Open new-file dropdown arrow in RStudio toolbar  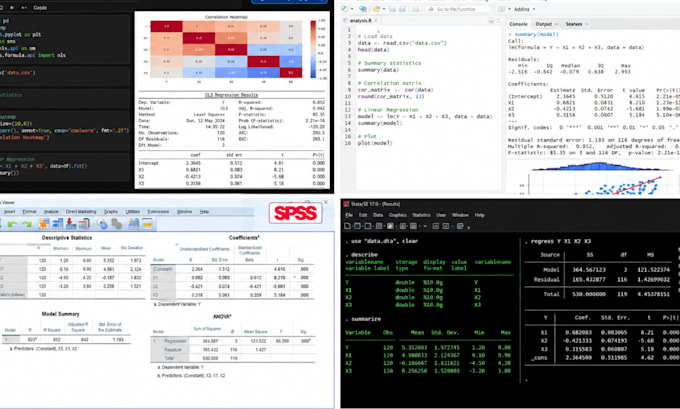[352, 9]
